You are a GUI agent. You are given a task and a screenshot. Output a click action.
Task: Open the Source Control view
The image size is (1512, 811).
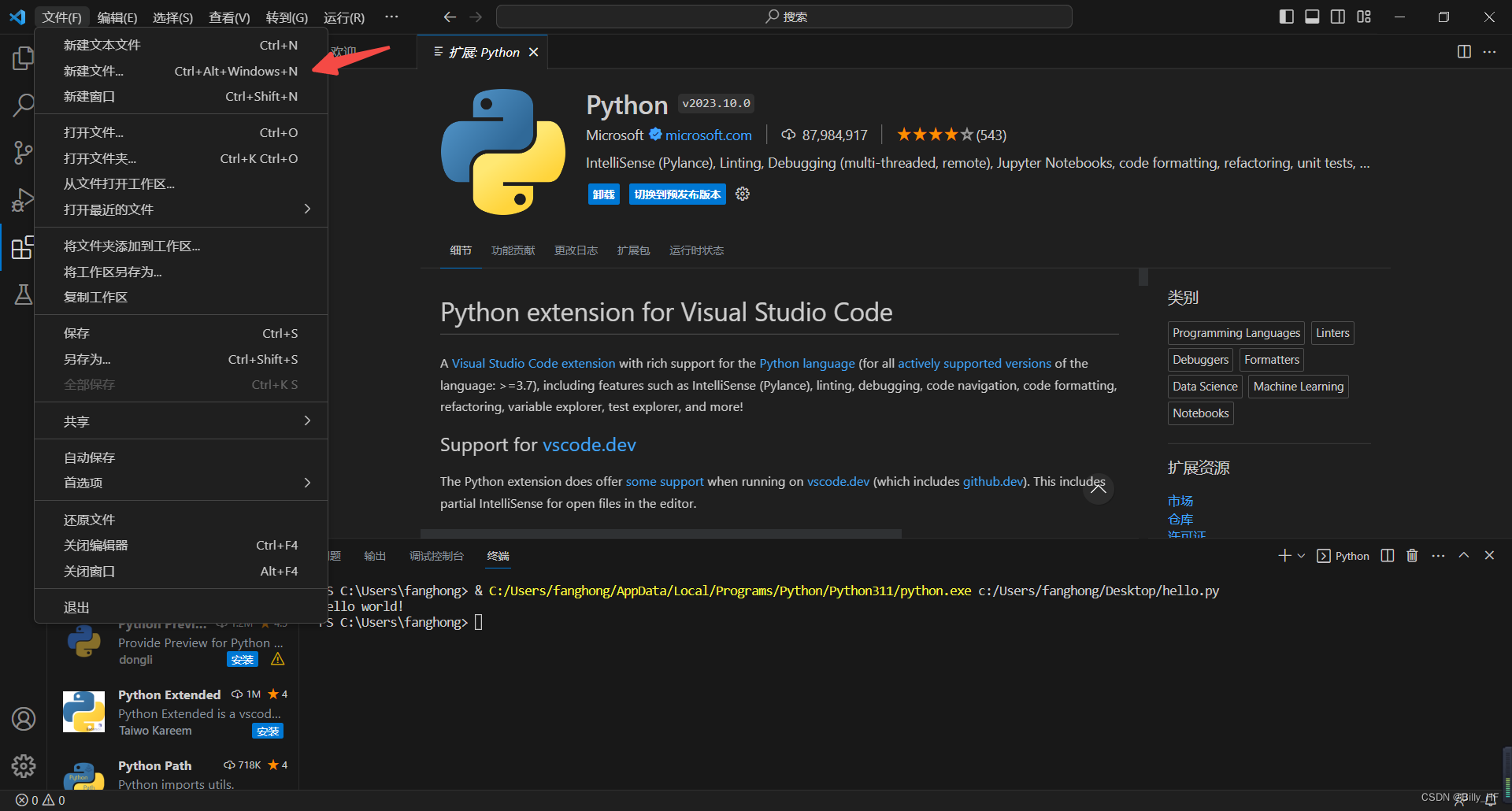pyautogui.click(x=23, y=153)
